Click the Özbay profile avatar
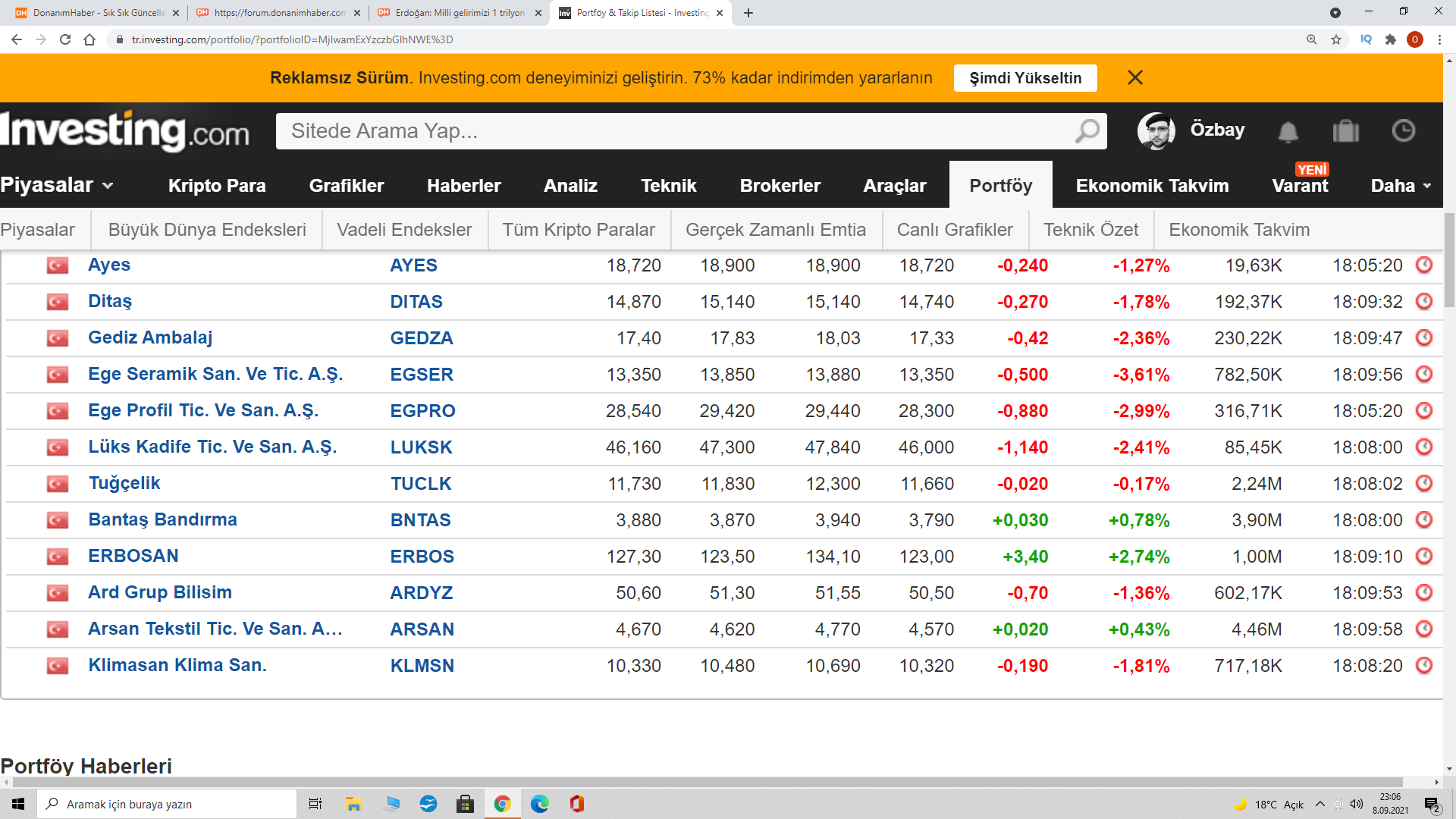 click(1156, 130)
